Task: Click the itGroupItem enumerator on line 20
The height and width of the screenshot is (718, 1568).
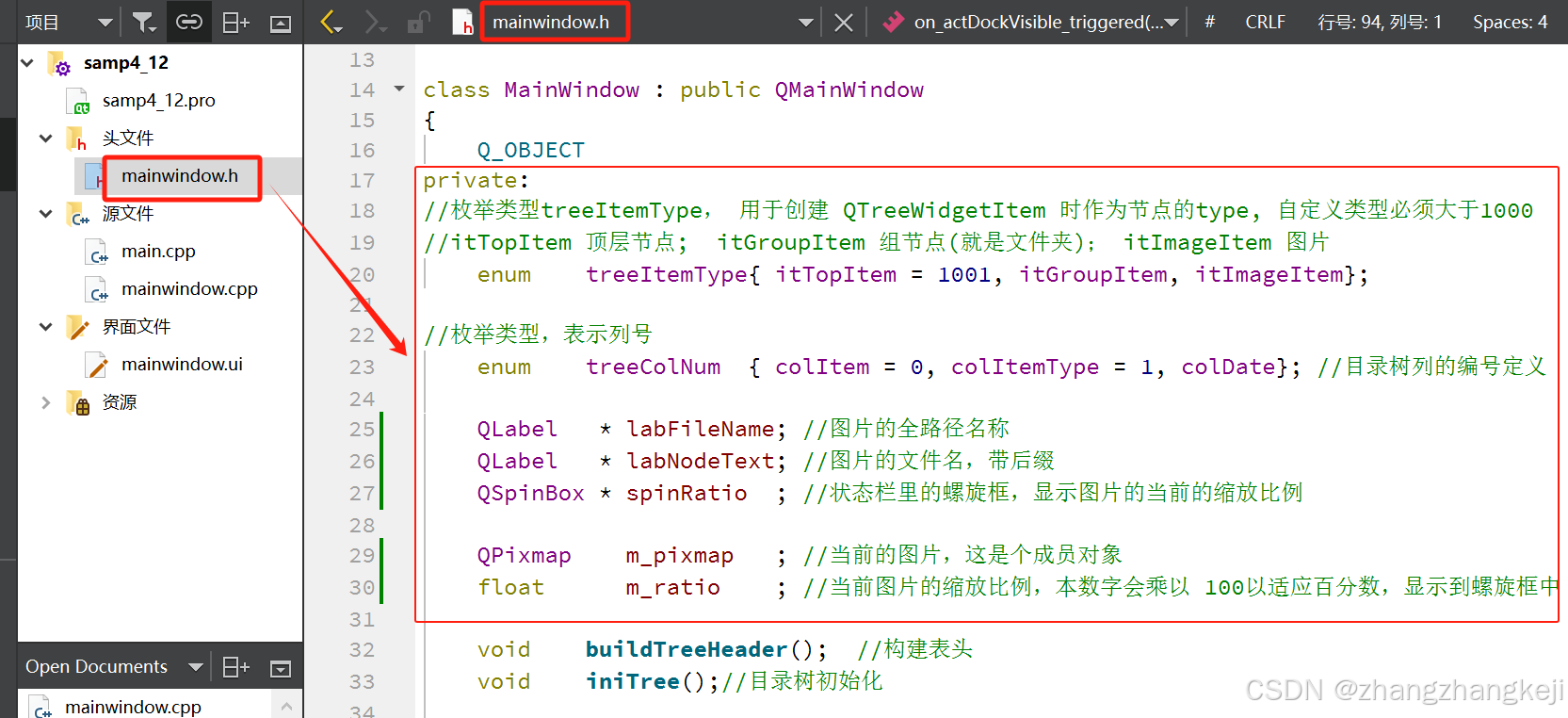Action: point(1092,274)
